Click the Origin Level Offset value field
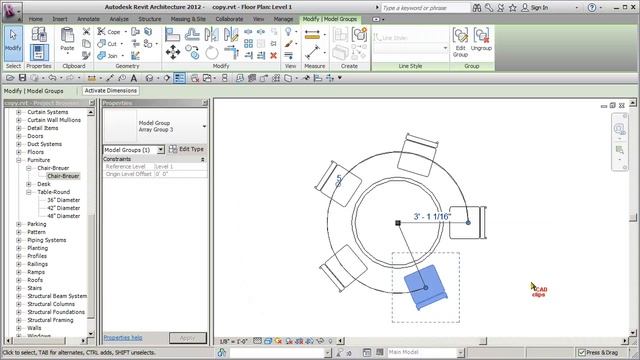 click(x=180, y=174)
